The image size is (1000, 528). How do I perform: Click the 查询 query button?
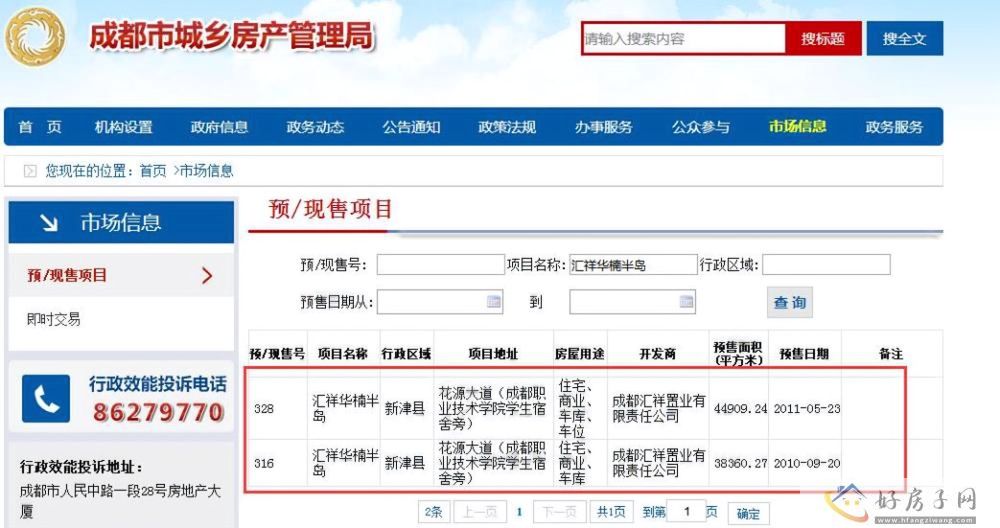pyautogui.click(x=790, y=302)
